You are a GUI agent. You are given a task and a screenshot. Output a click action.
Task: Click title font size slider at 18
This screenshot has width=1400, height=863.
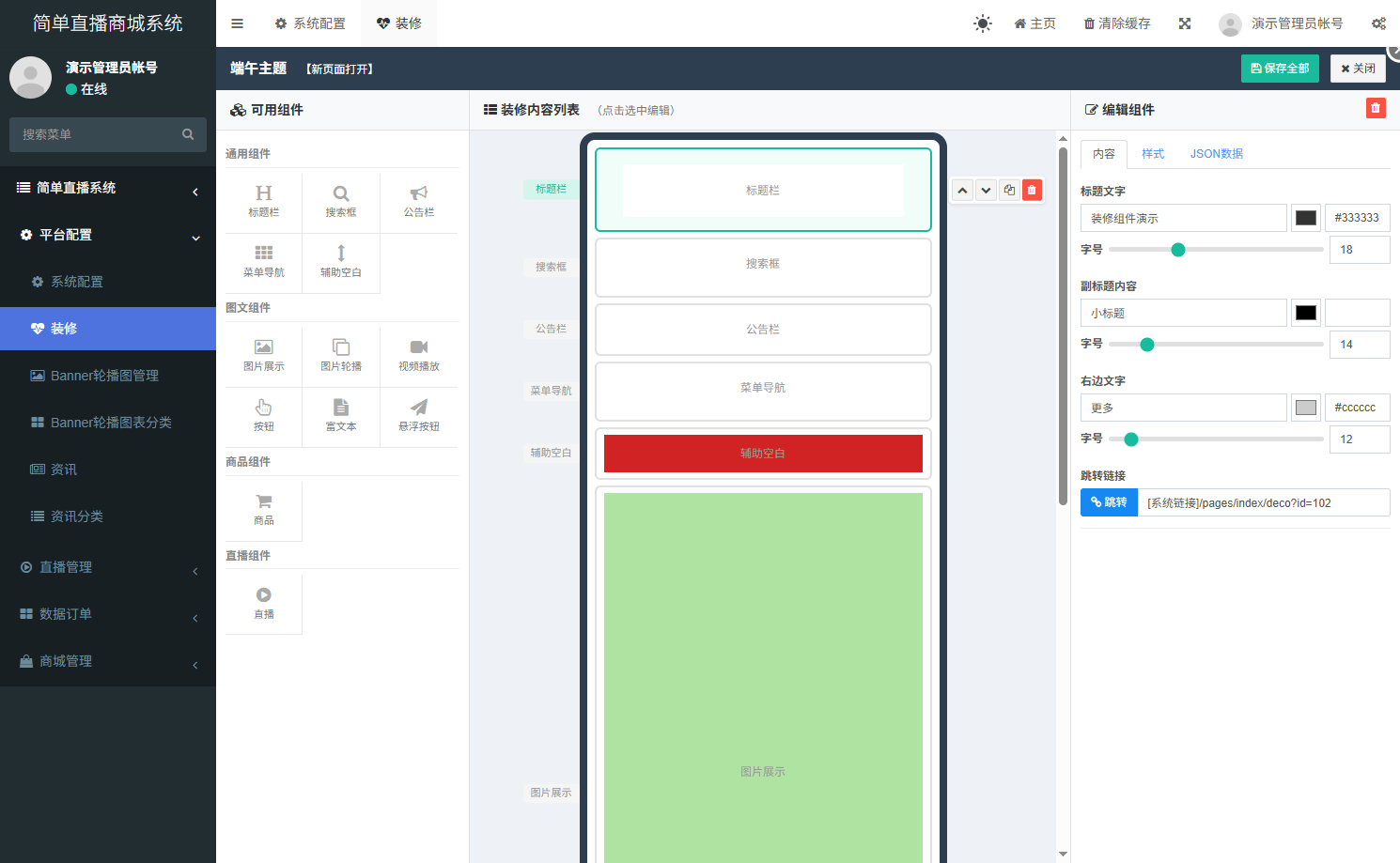pos(1178,250)
